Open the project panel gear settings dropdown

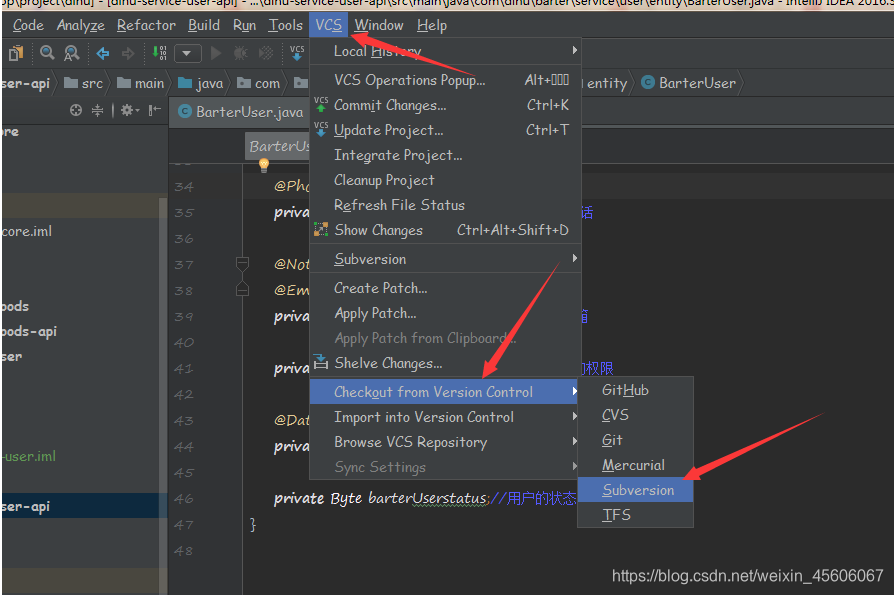coord(129,110)
